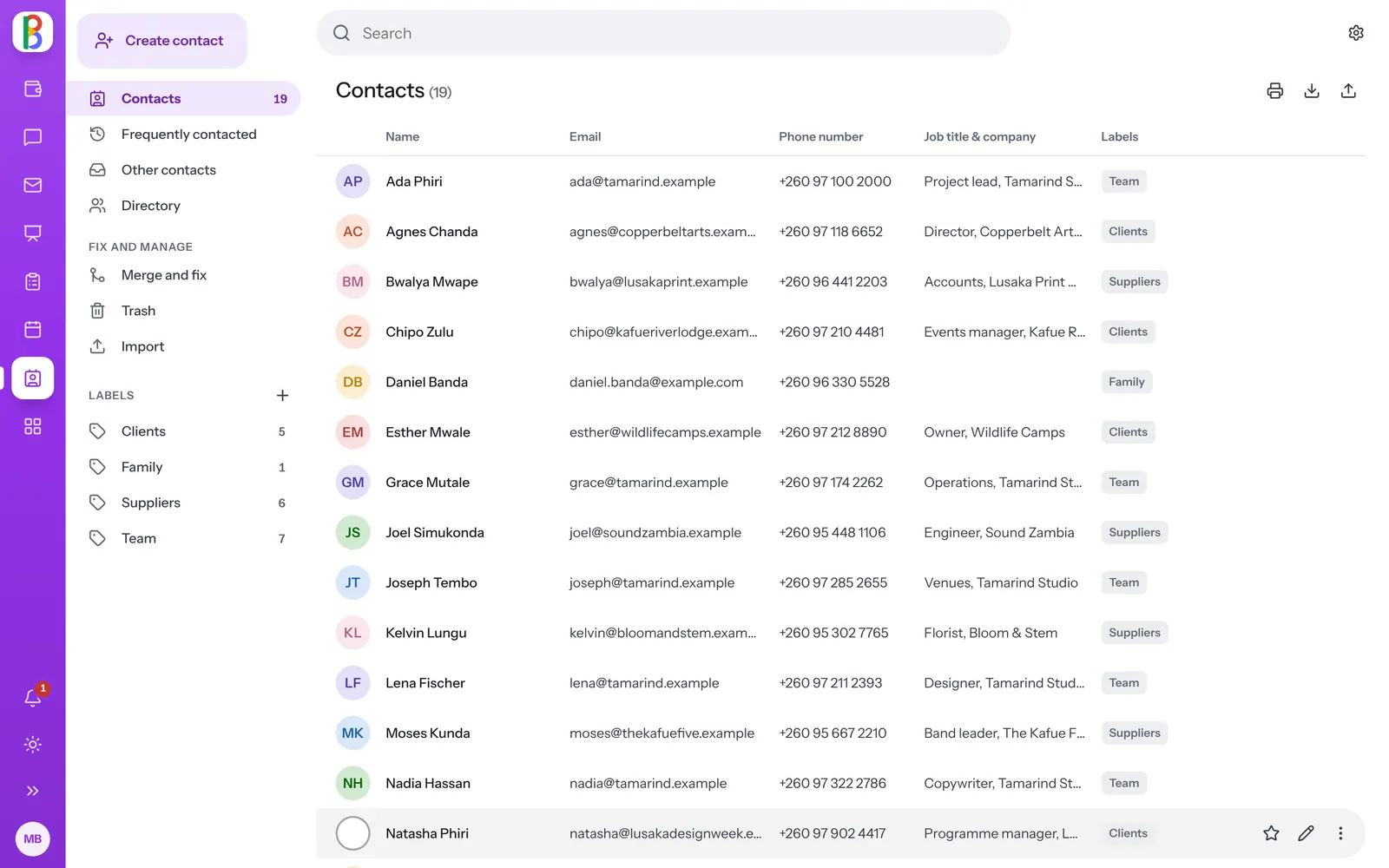Click email lena@tamarind.example
Viewport: 1389px width, 868px height.
(x=644, y=683)
